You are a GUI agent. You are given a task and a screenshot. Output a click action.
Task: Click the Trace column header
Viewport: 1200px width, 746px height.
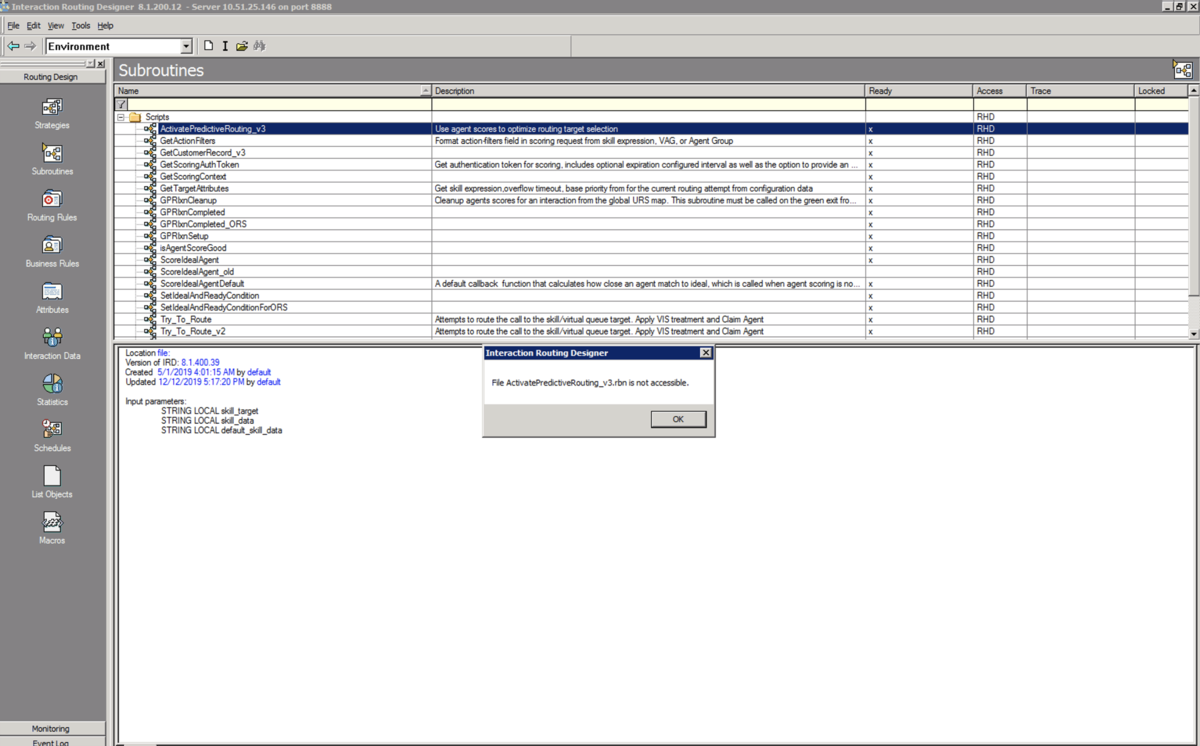[x=1080, y=91]
